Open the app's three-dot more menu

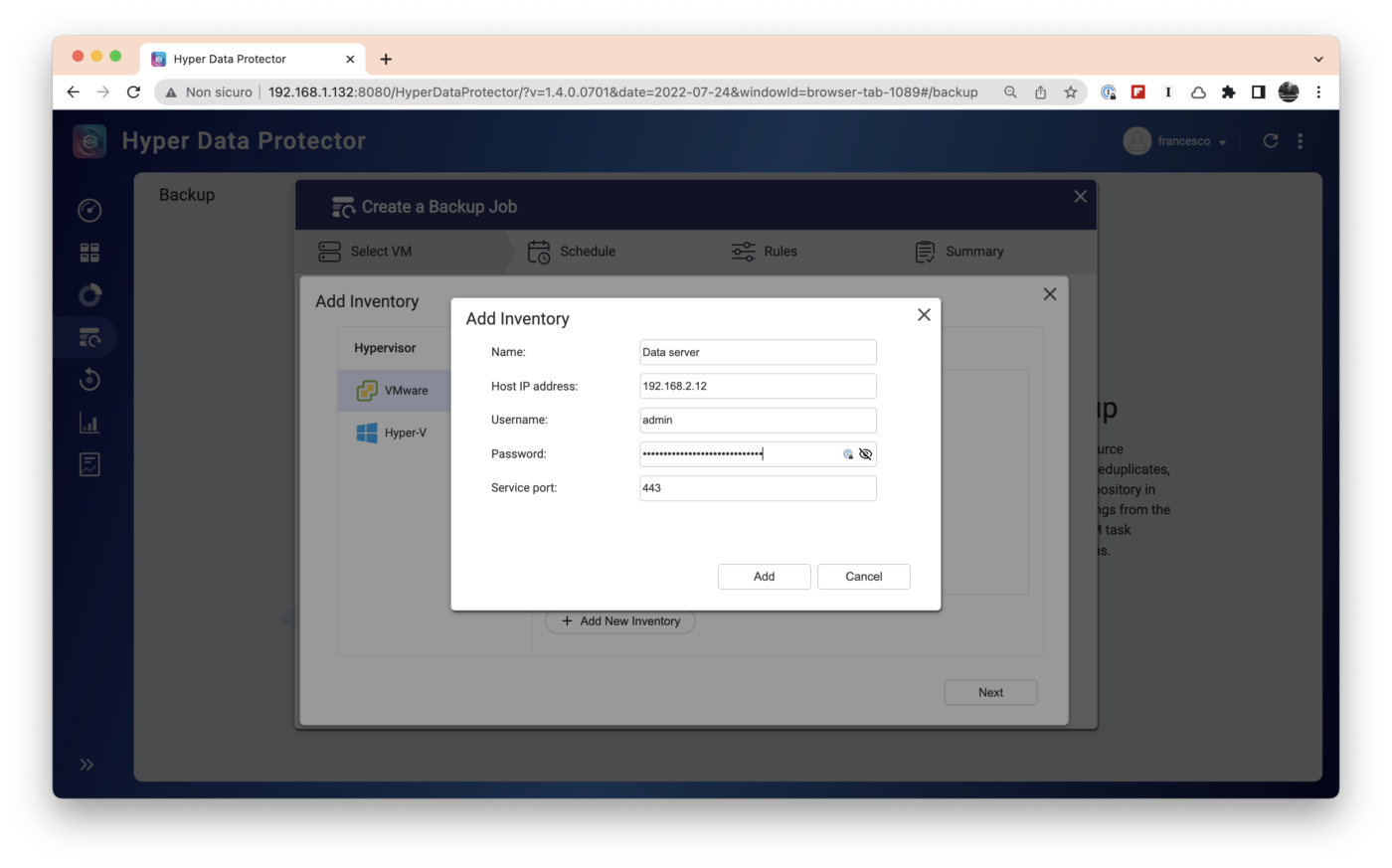click(1300, 141)
